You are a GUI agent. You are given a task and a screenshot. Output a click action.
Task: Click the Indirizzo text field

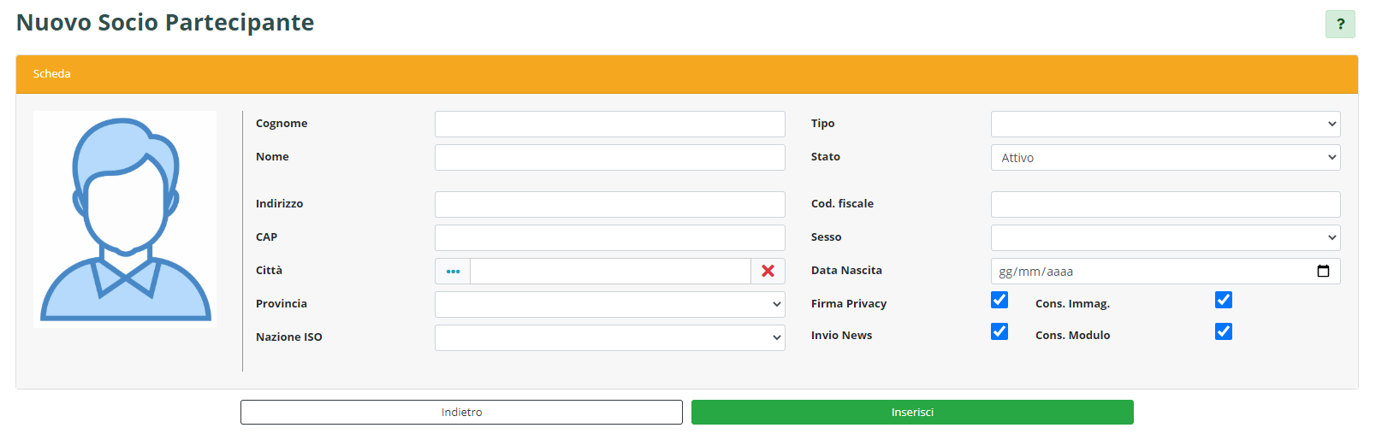click(x=609, y=204)
